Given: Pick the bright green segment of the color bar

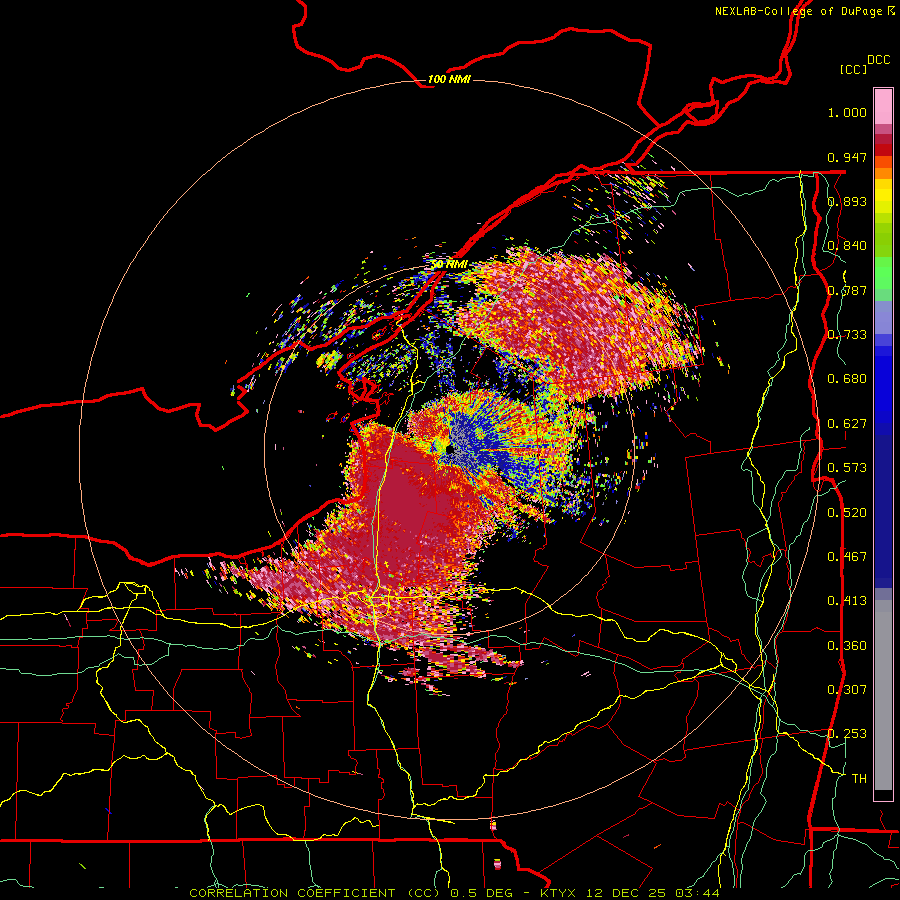Looking at the screenshot, I should click(883, 273).
